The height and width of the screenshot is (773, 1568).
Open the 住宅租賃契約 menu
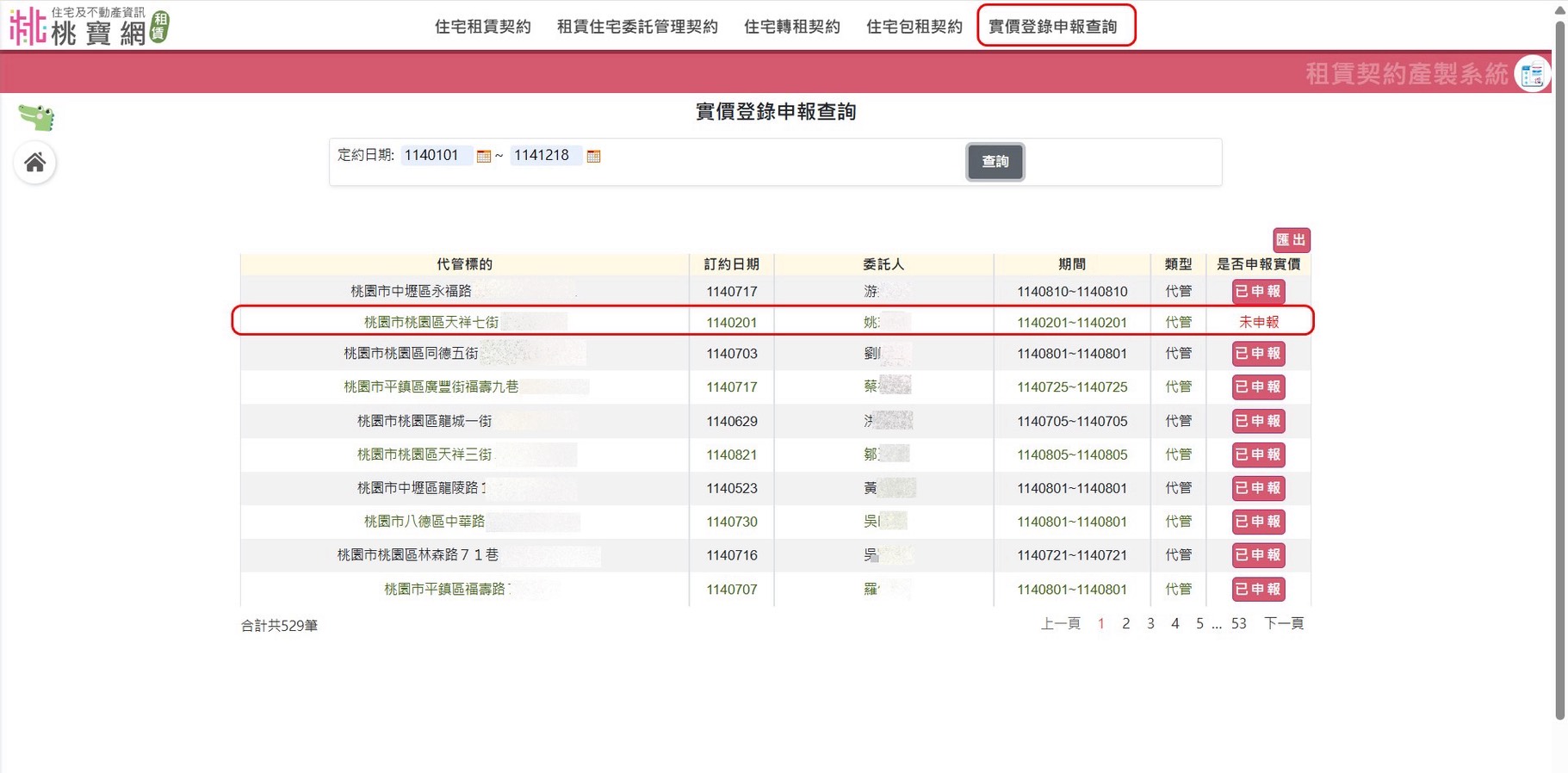482,27
